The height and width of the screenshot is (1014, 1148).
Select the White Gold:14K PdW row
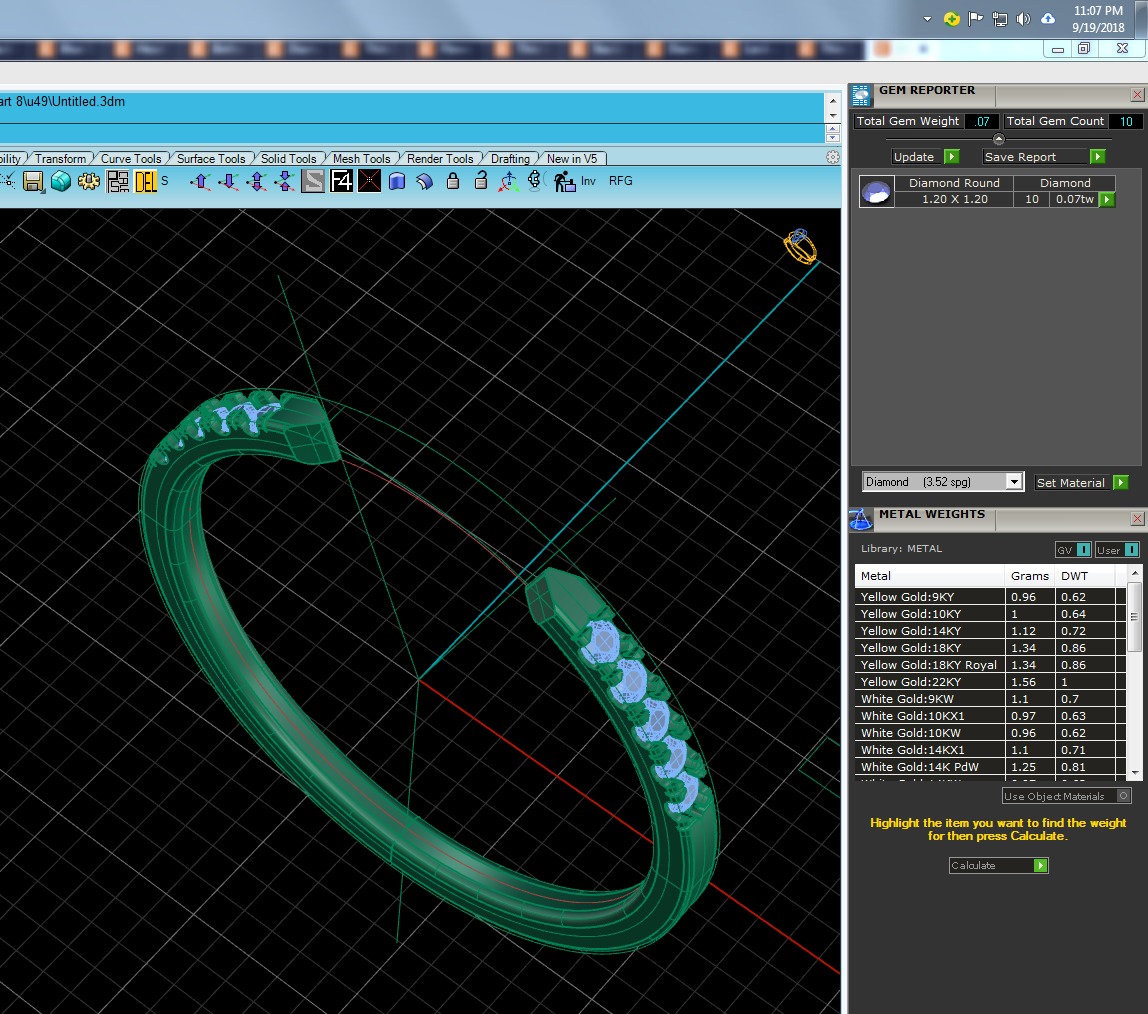[x=990, y=767]
